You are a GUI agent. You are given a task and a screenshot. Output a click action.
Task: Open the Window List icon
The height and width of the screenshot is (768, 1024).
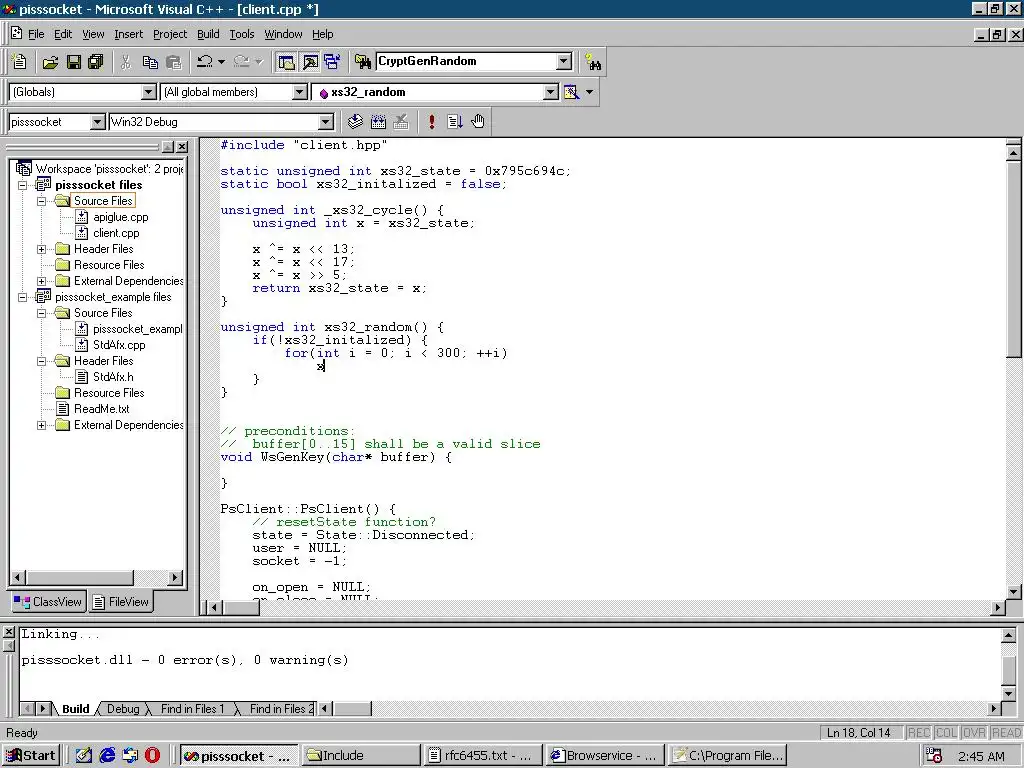pos(332,62)
